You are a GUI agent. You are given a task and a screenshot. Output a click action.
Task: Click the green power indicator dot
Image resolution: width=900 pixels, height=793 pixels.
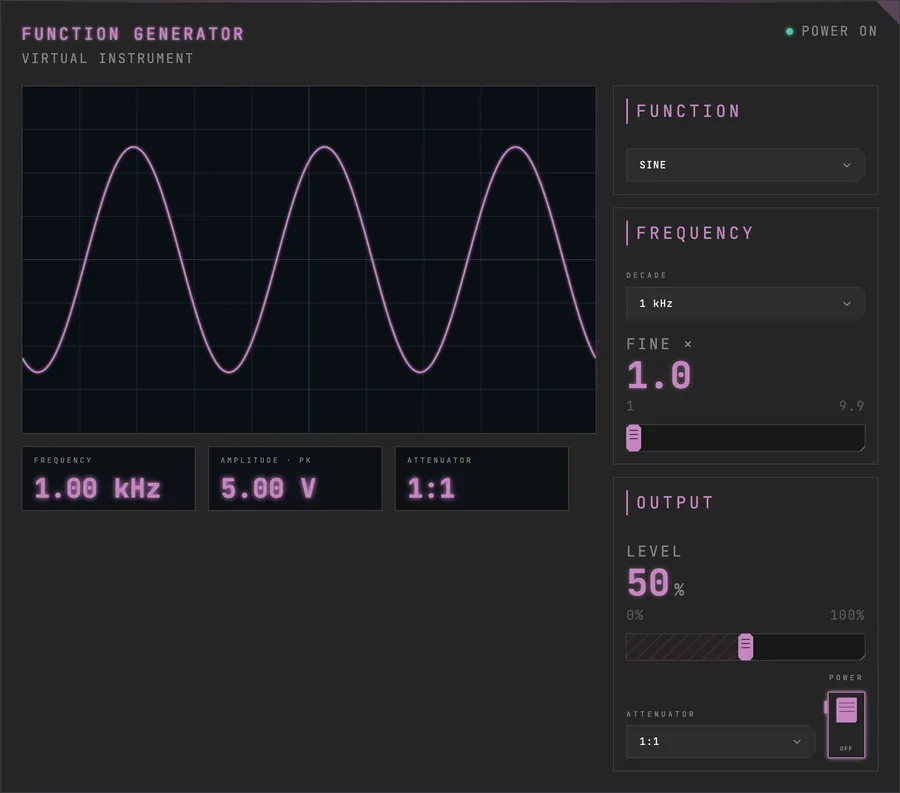[789, 32]
